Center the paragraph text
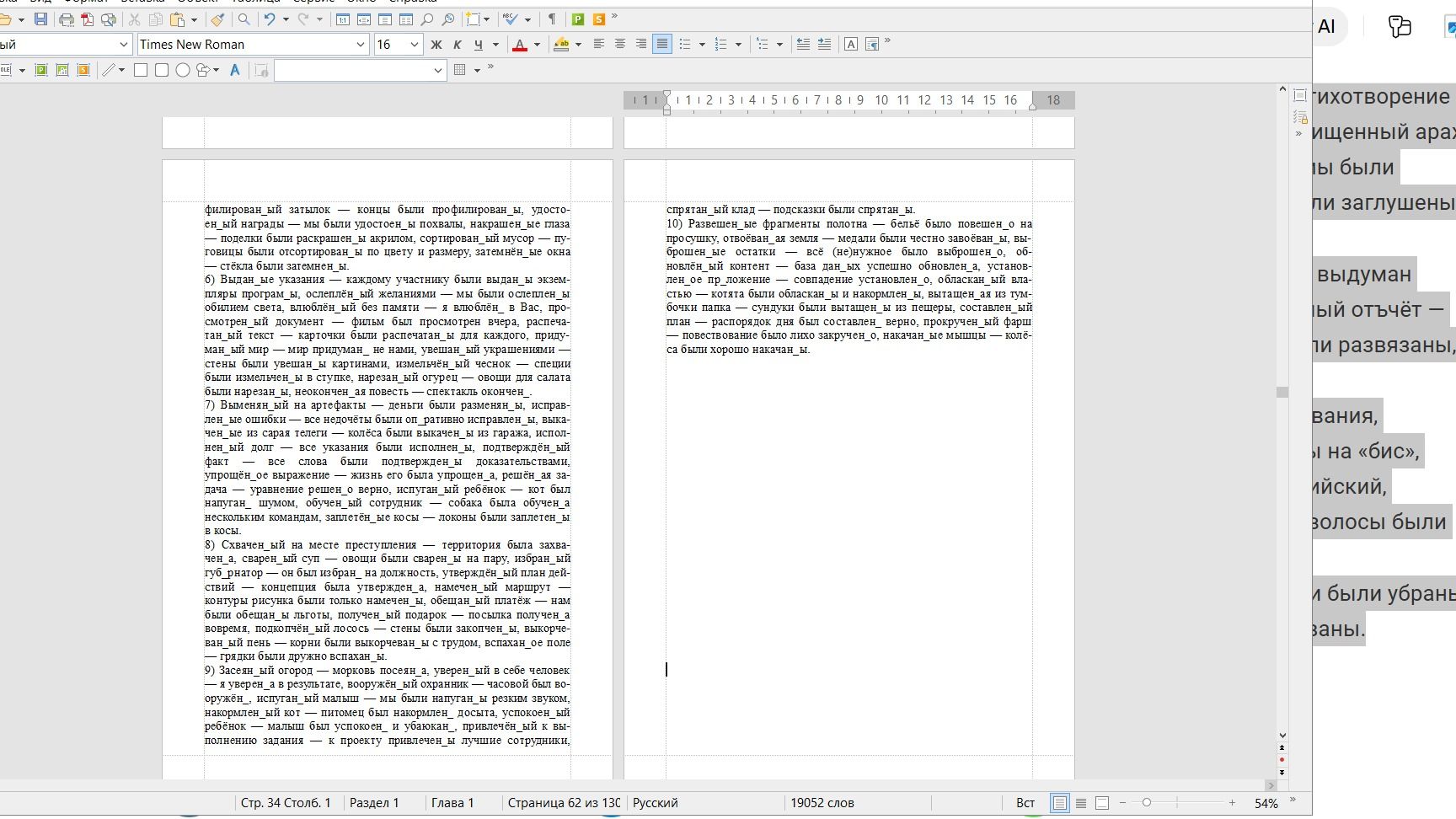1456x819 pixels. point(620,45)
